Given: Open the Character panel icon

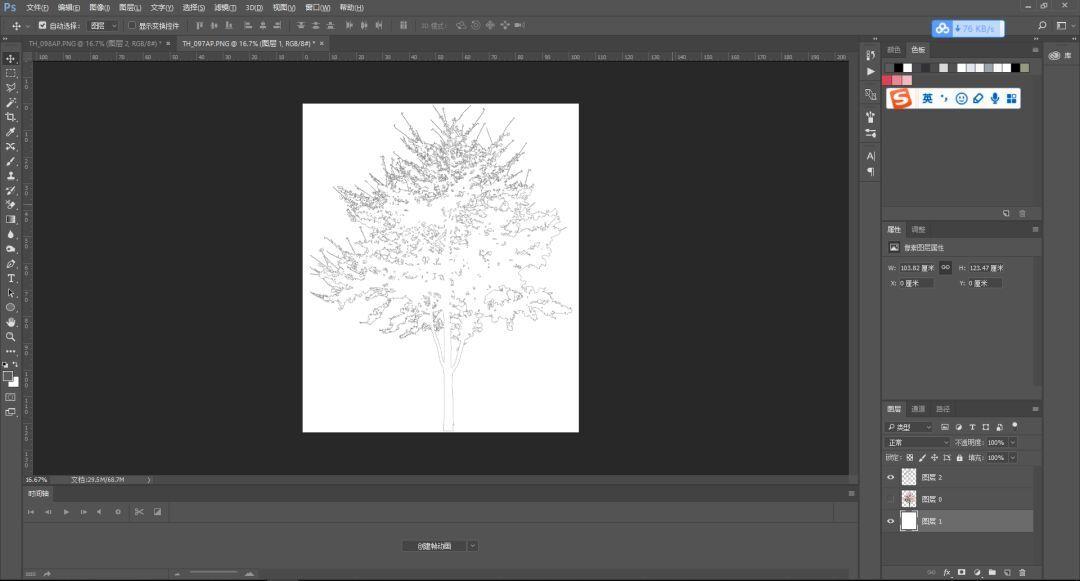Looking at the screenshot, I should click(x=871, y=156).
